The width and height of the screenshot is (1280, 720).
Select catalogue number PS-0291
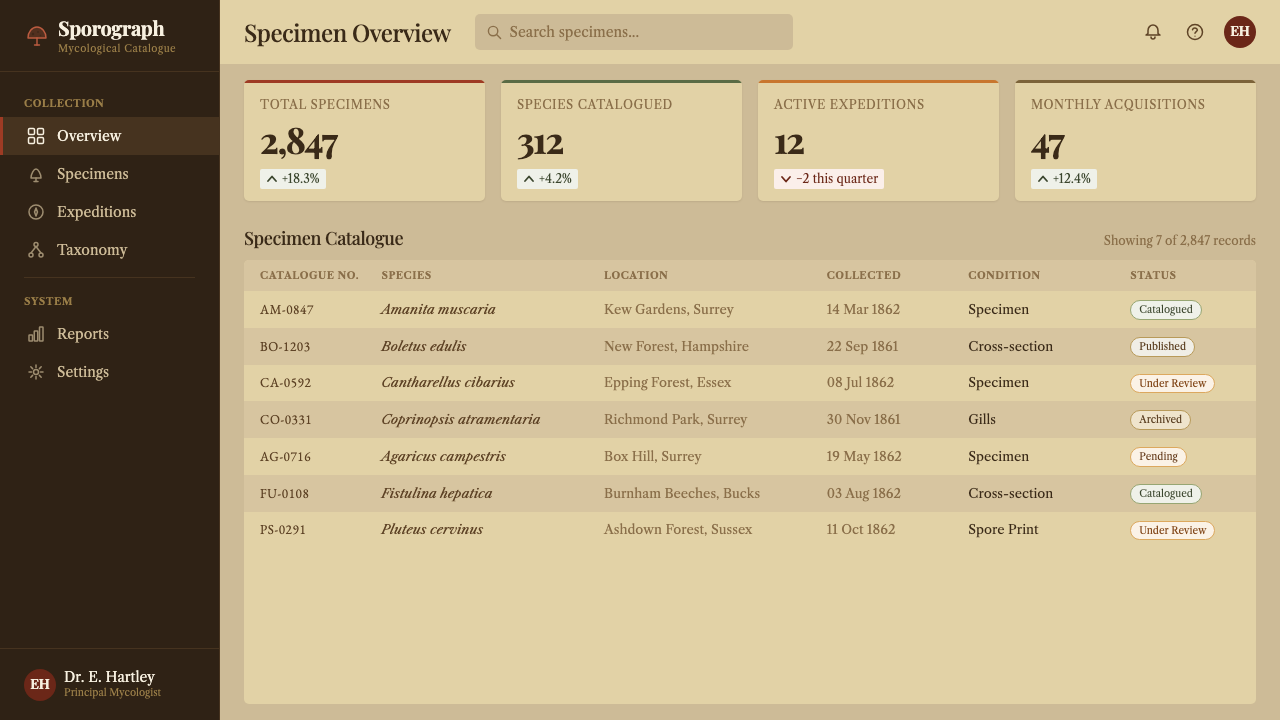[x=283, y=530]
